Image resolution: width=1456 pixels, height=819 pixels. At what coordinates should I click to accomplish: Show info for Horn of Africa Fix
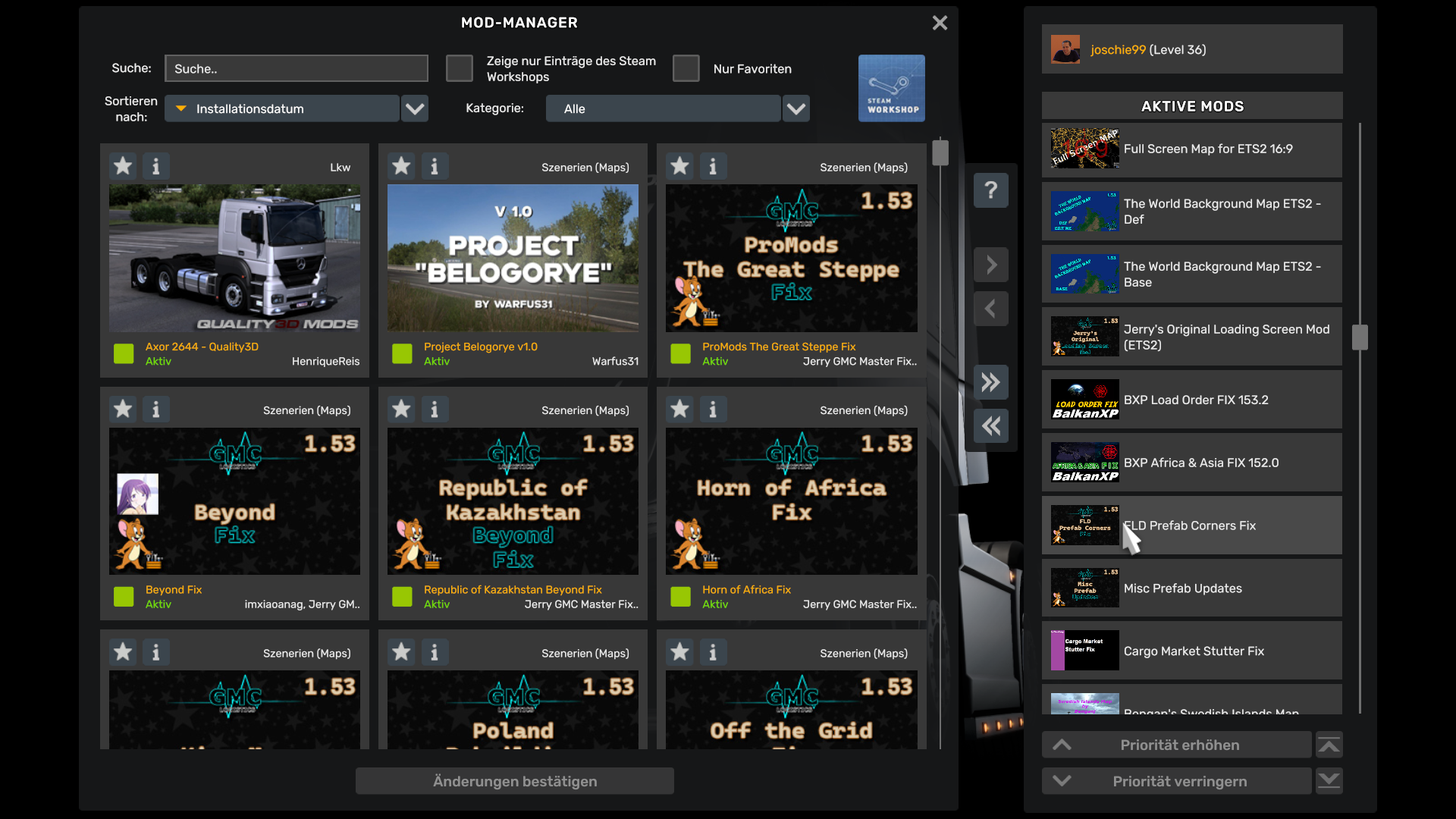click(713, 409)
